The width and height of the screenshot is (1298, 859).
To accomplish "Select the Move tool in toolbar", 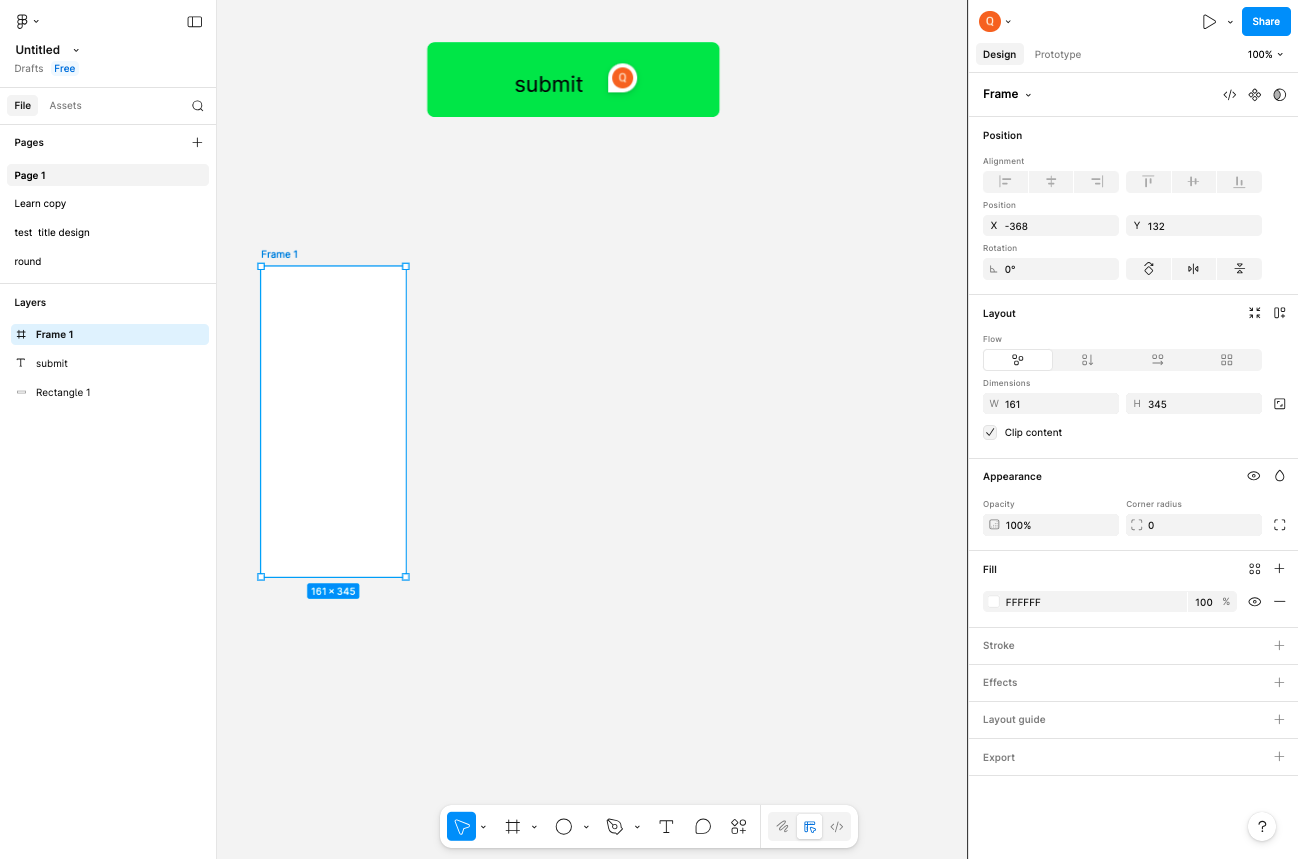I will tap(461, 827).
